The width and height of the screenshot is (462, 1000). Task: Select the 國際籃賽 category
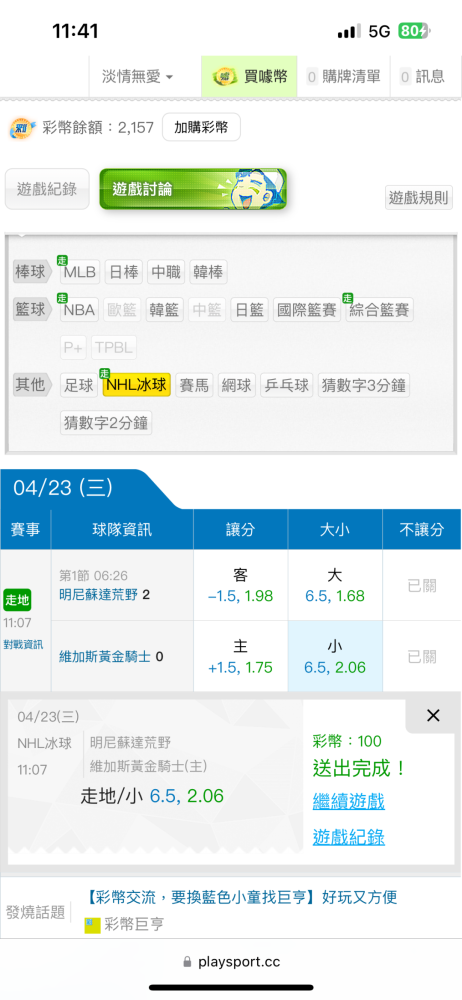coord(307,310)
